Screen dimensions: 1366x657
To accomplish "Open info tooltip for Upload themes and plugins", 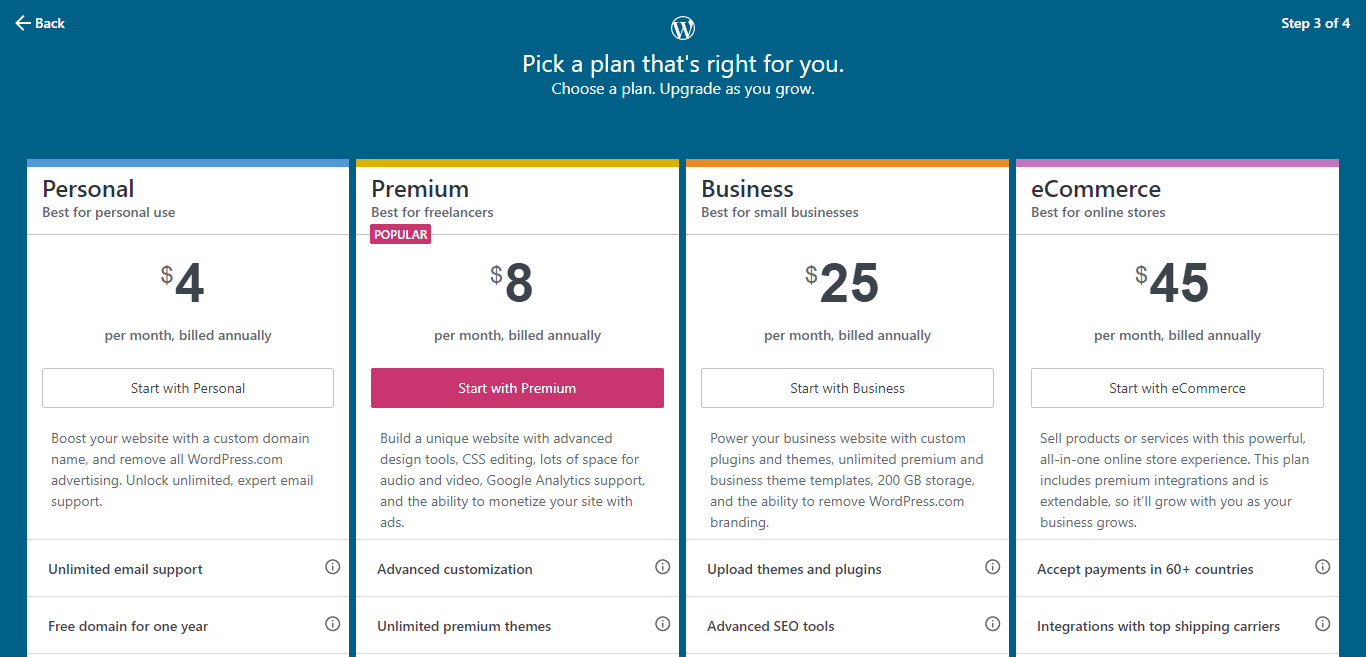I will coord(992,566).
